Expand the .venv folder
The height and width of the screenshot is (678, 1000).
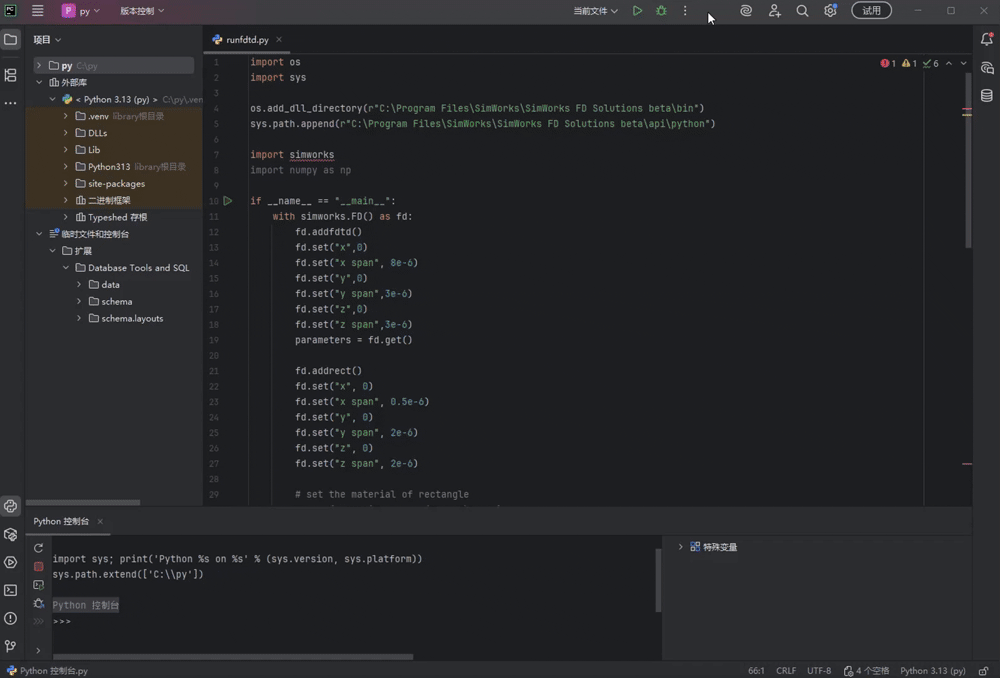66,116
